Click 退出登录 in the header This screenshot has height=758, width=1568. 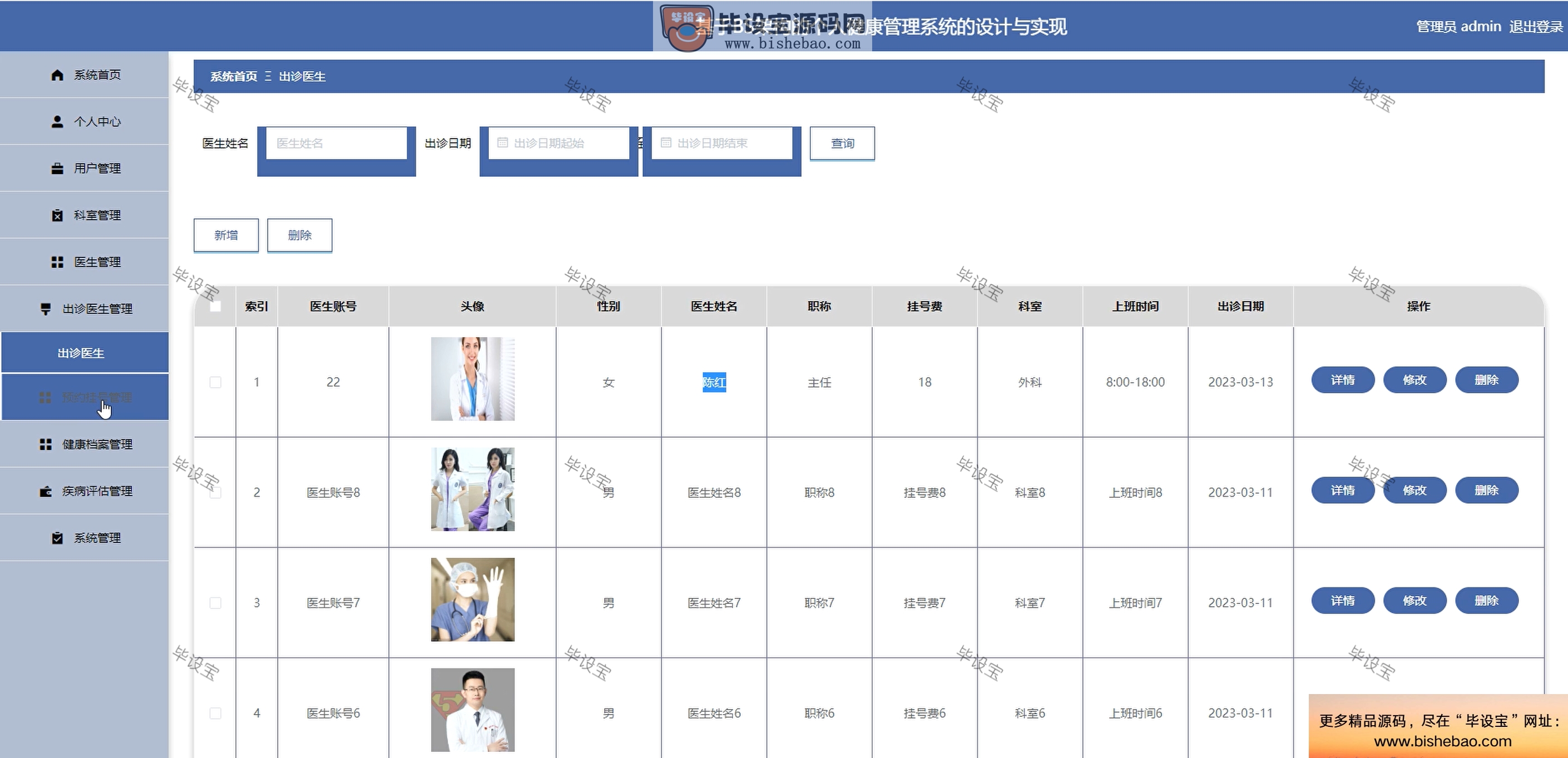[x=1535, y=27]
